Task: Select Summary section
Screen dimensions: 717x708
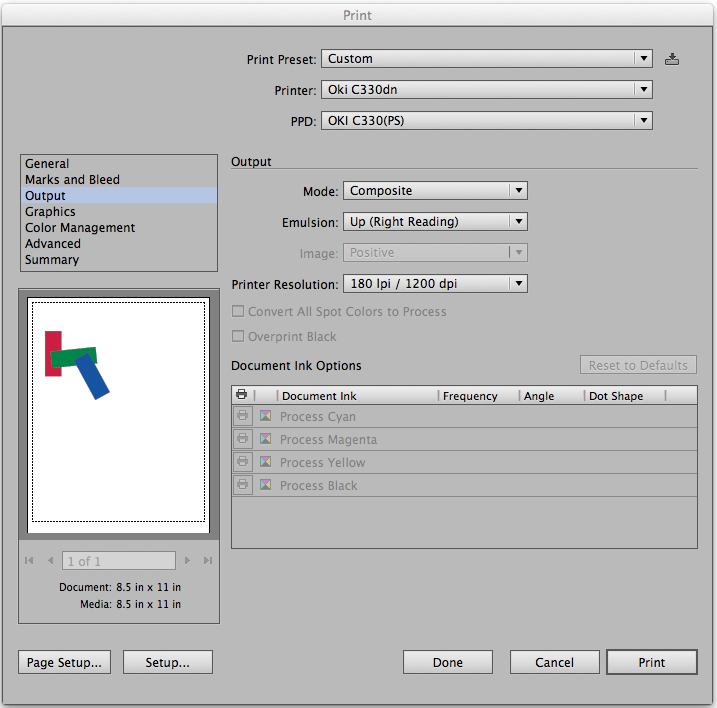Action: (x=119, y=260)
